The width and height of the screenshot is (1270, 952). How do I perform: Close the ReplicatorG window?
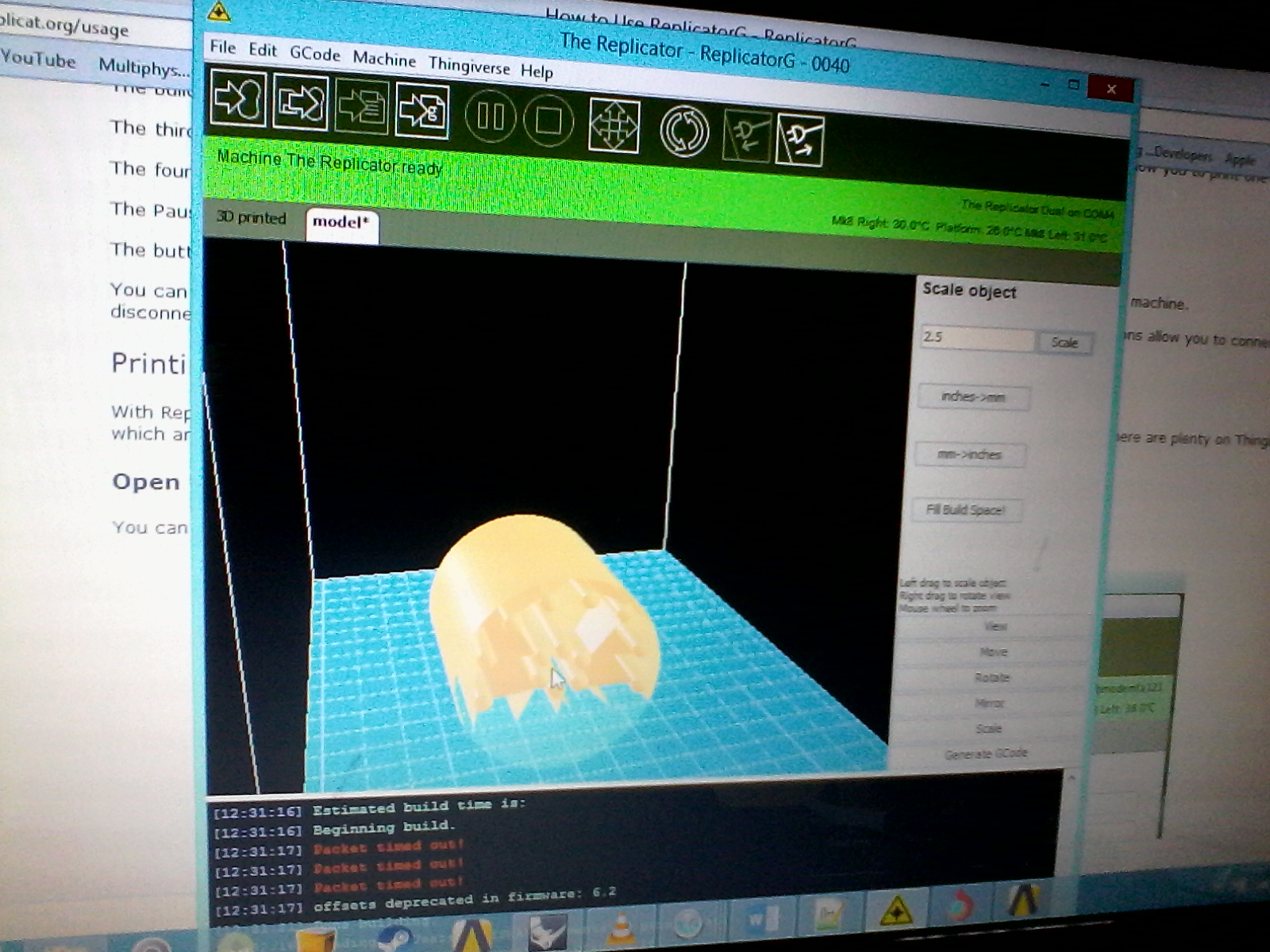[1112, 90]
